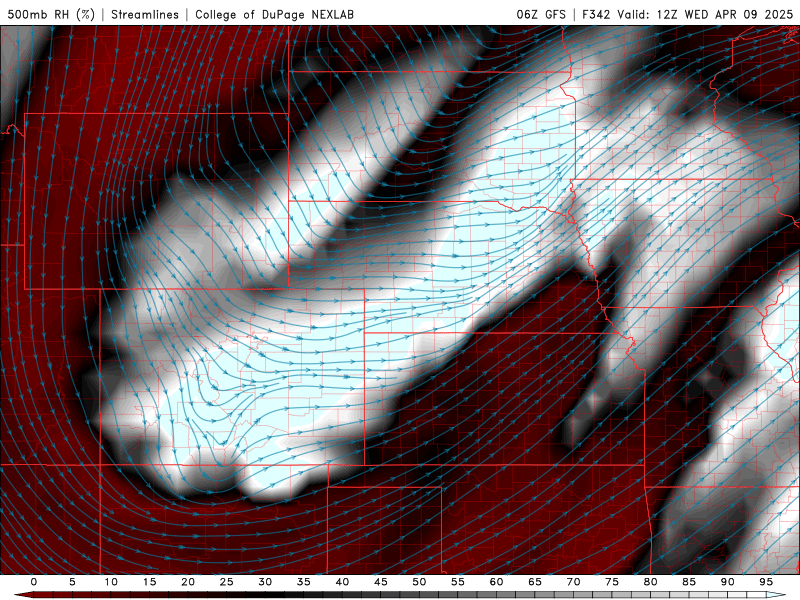Click the '5' value on the color scale
The height and width of the screenshot is (600, 800).
(x=72, y=582)
